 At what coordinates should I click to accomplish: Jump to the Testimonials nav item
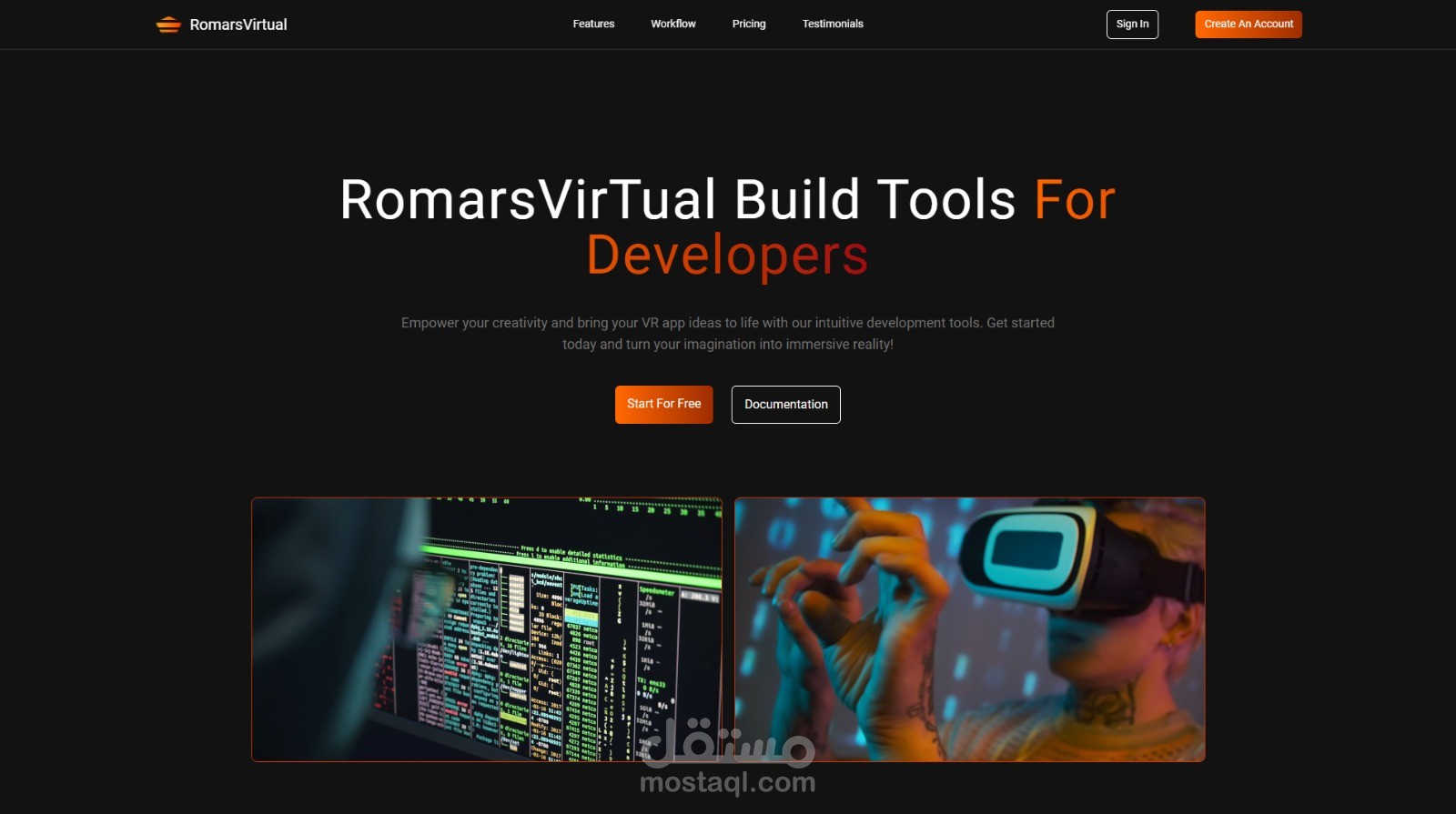coord(833,24)
